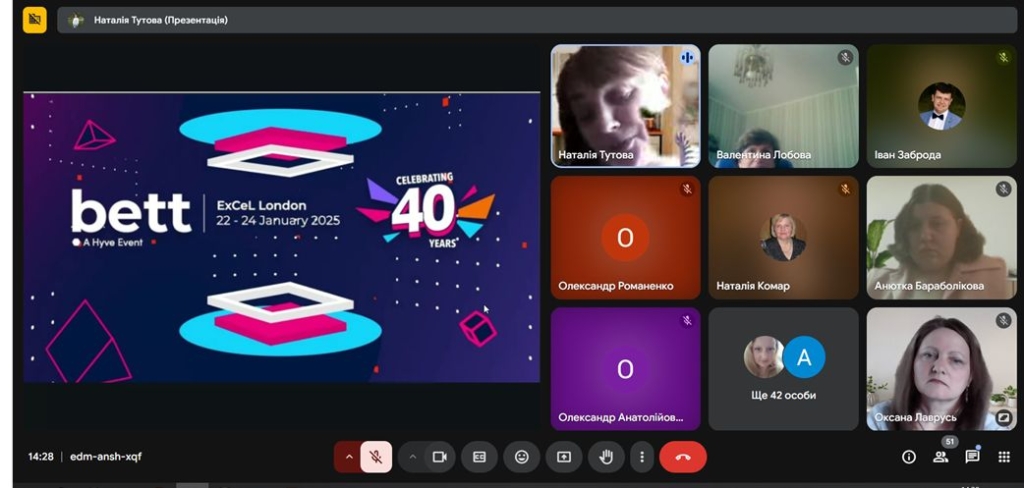This screenshot has width=1024, height=488.
Task: Open the emoji reactions button
Action: click(521, 457)
